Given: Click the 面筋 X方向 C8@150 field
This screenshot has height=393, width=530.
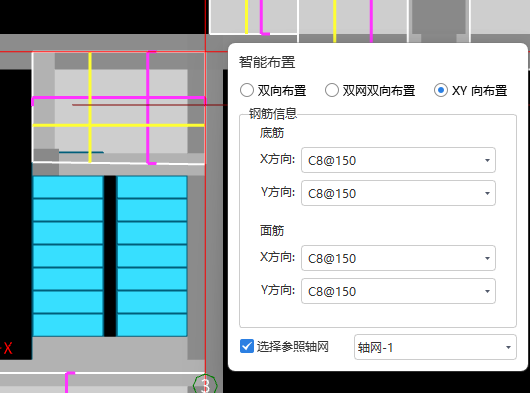Looking at the screenshot, I should 398,258.
